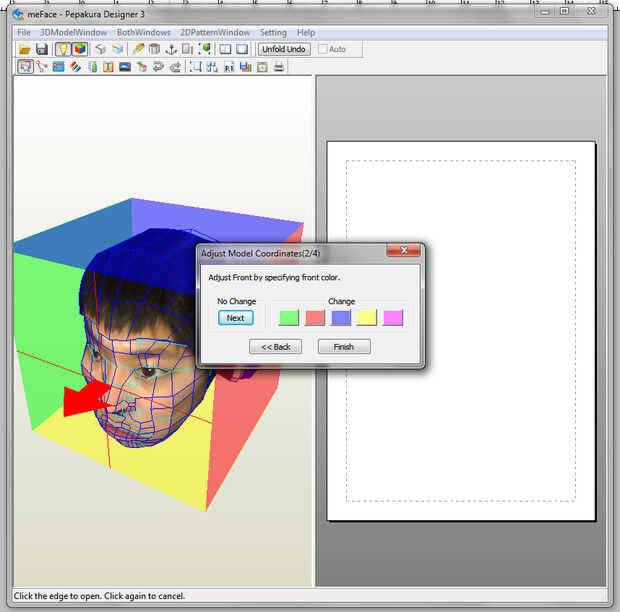Image resolution: width=620 pixels, height=612 pixels.
Task: Open the BothWindows menu
Action: pos(144,32)
